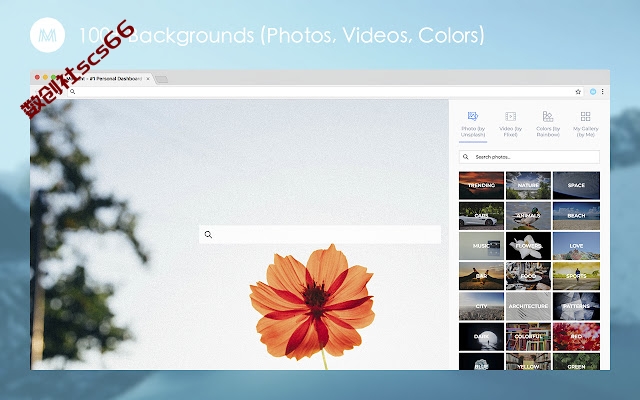The height and width of the screenshot is (400, 640).
Task: Select the Beach category thumbnail
Action: 576,216
